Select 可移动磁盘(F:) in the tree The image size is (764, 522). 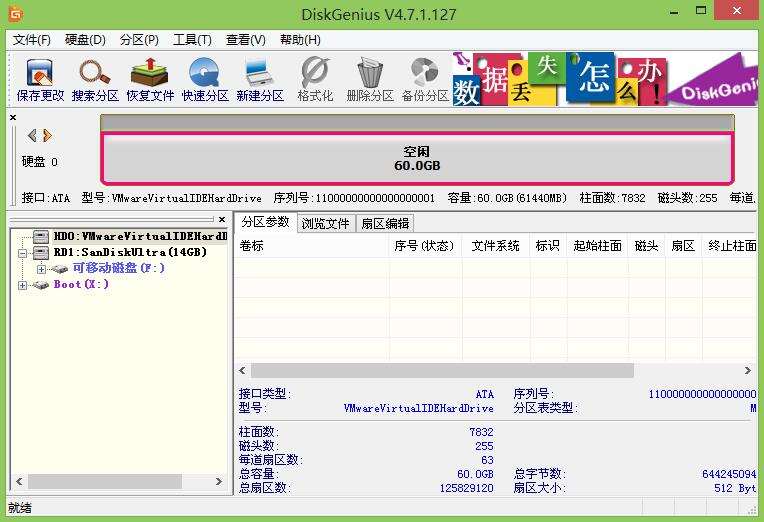(x=118, y=268)
